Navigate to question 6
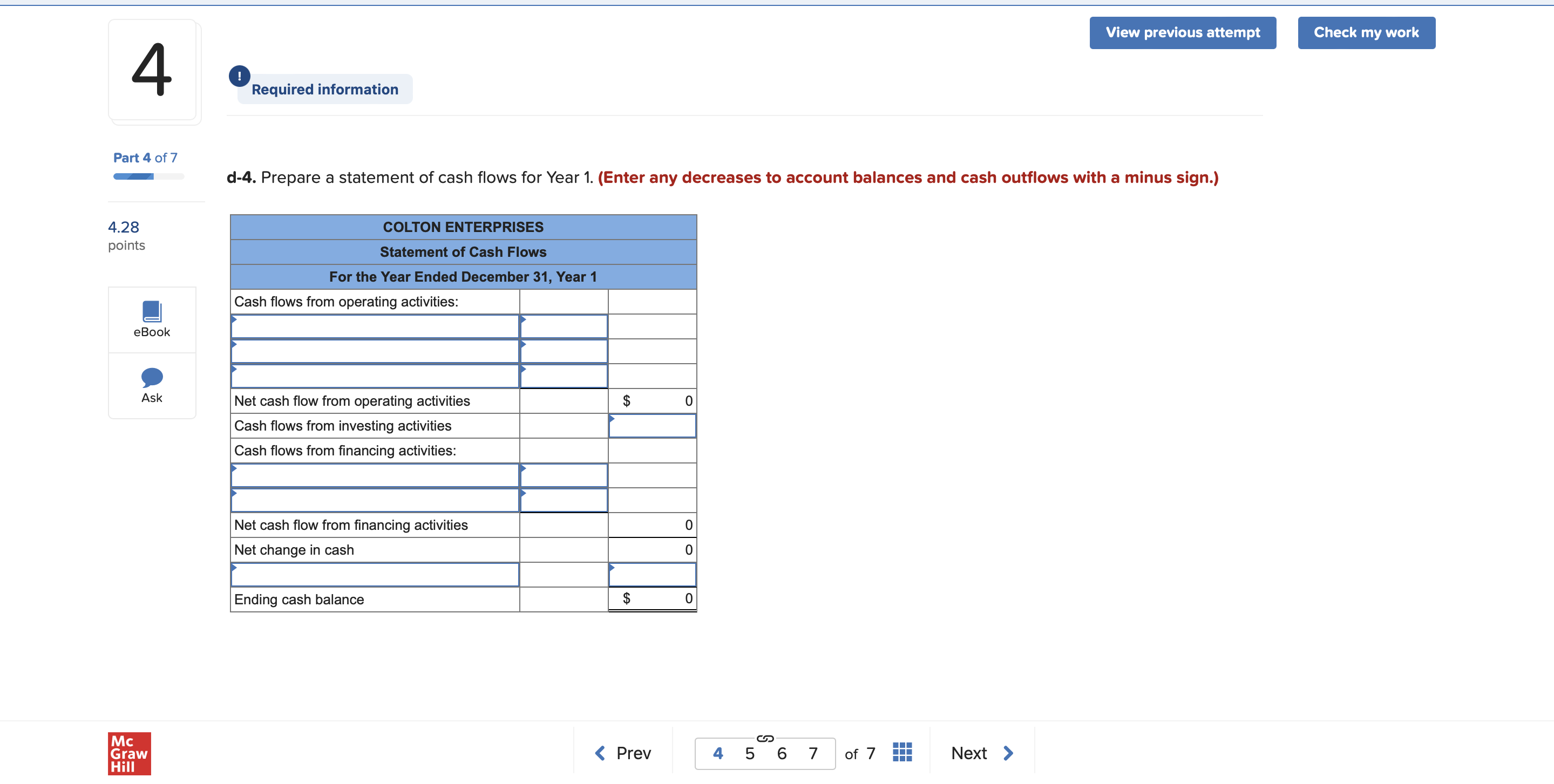The image size is (1554, 784). (781, 753)
